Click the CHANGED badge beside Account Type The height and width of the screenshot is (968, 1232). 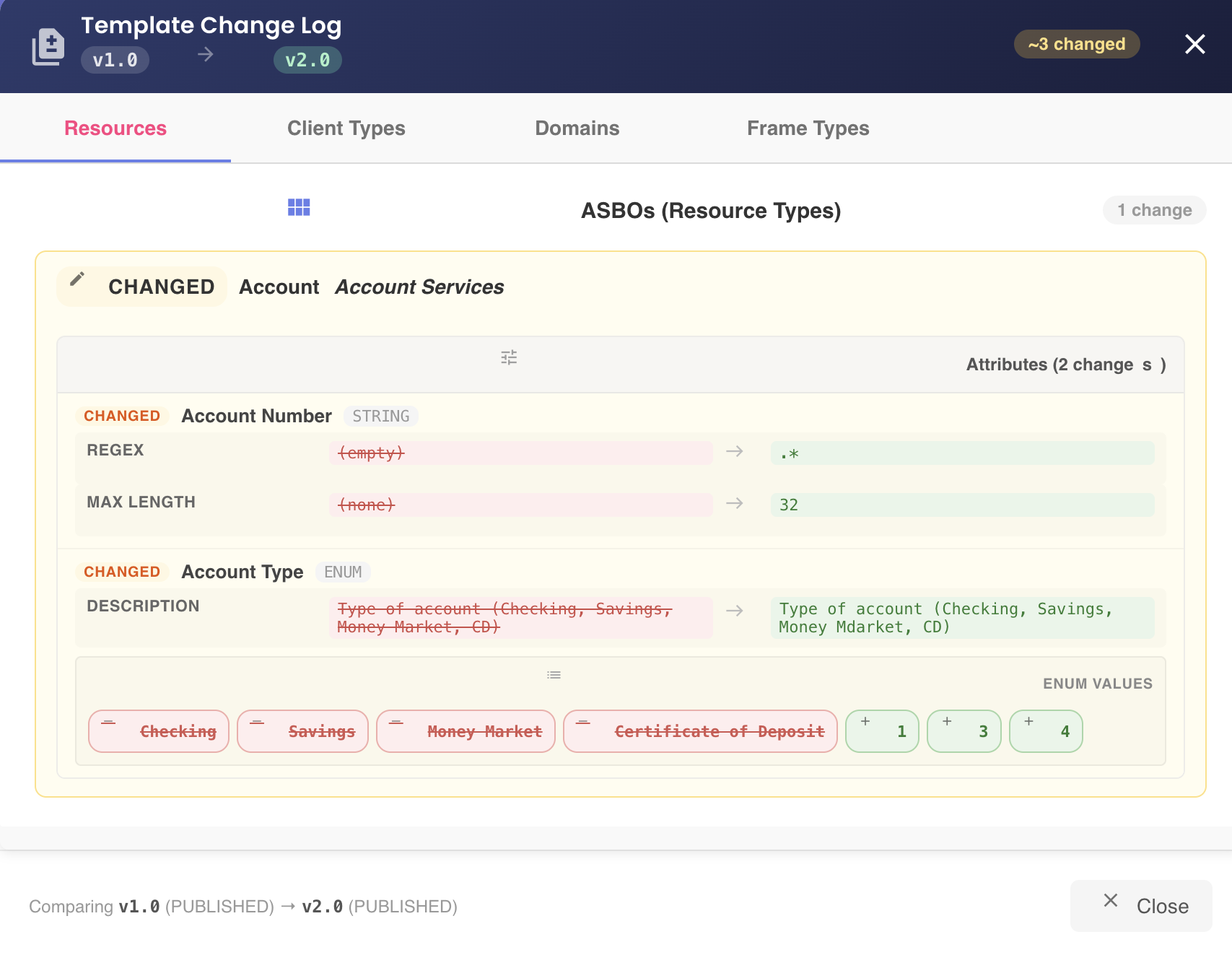coord(122,572)
